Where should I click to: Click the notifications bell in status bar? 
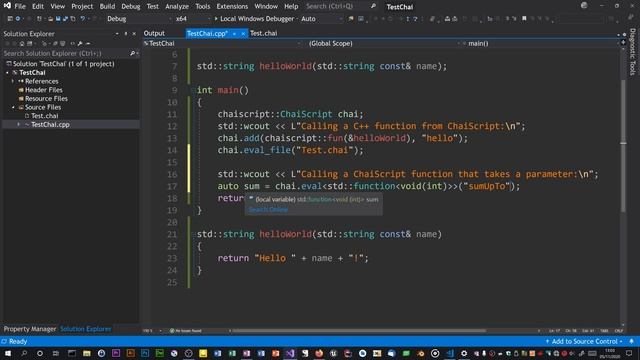coord(631,341)
